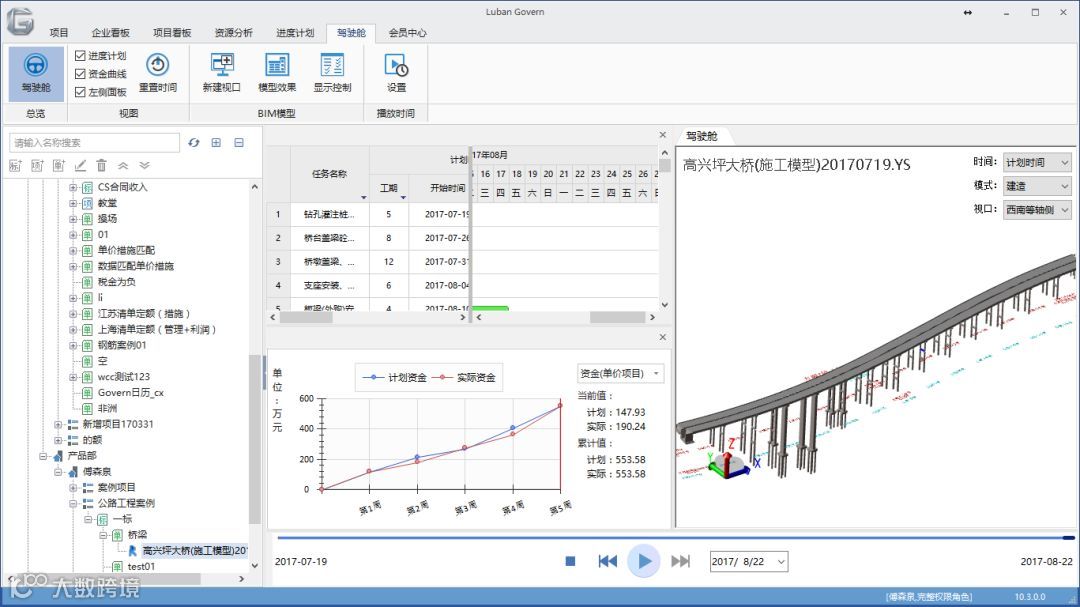Click the collapse-all minus icon in tree toolbar
The width and height of the screenshot is (1080, 607).
coord(239,143)
